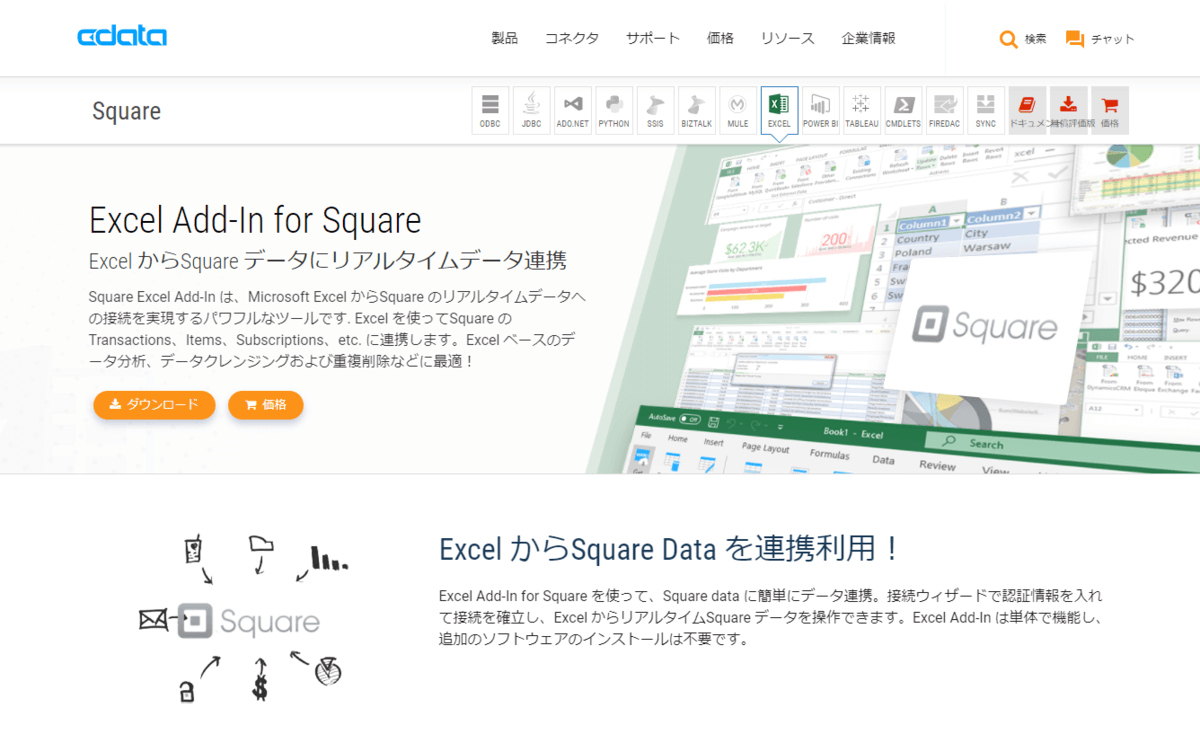The image size is (1200, 752).
Task: Click subtitle Excel からSquare データにリアルタイムデータ連携
Action: tap(328, 261)
